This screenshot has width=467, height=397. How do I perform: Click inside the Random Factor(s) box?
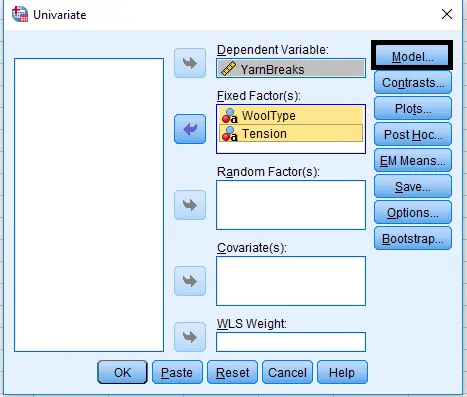click(291, 205)
